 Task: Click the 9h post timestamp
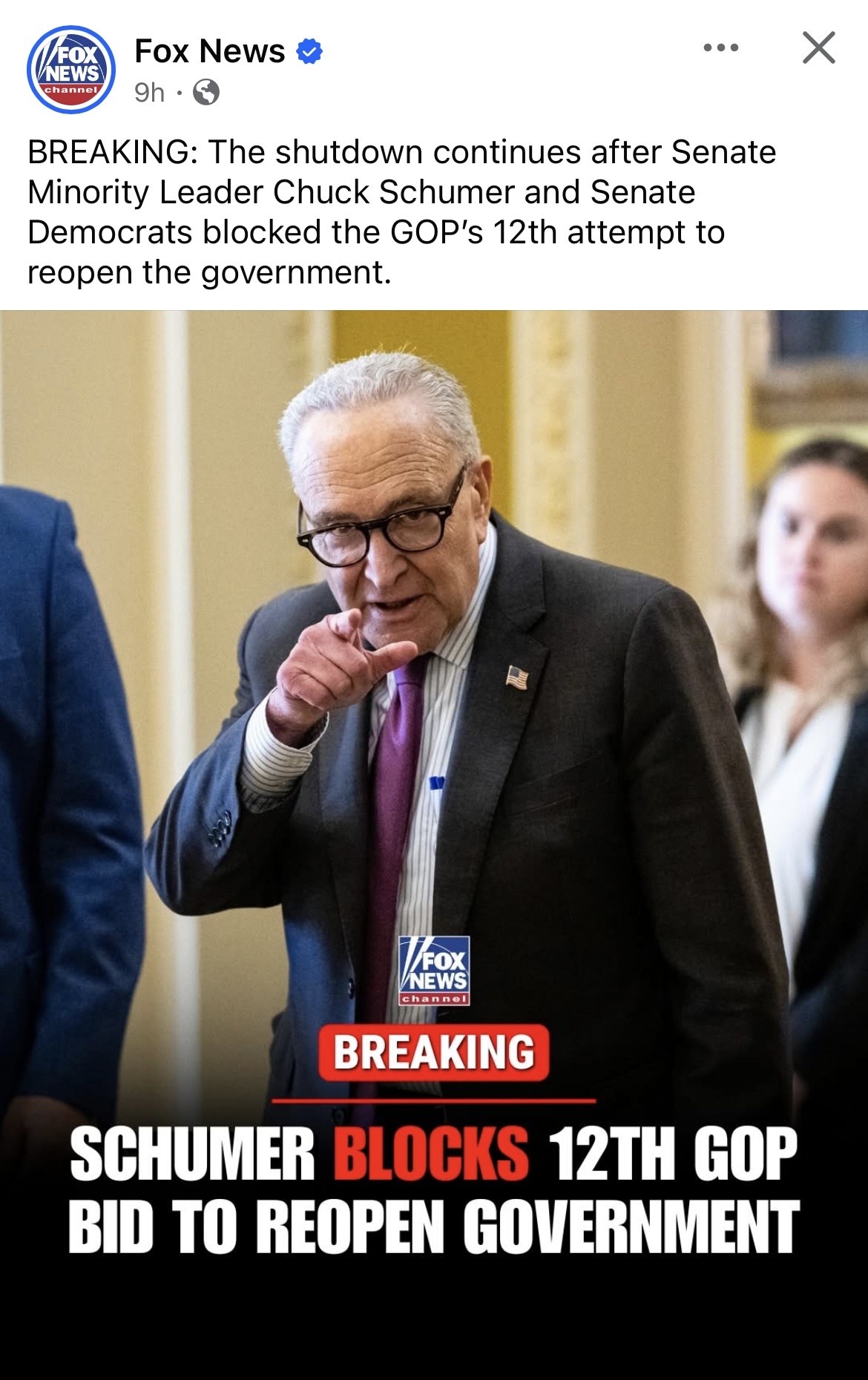(x=149, y=93)
